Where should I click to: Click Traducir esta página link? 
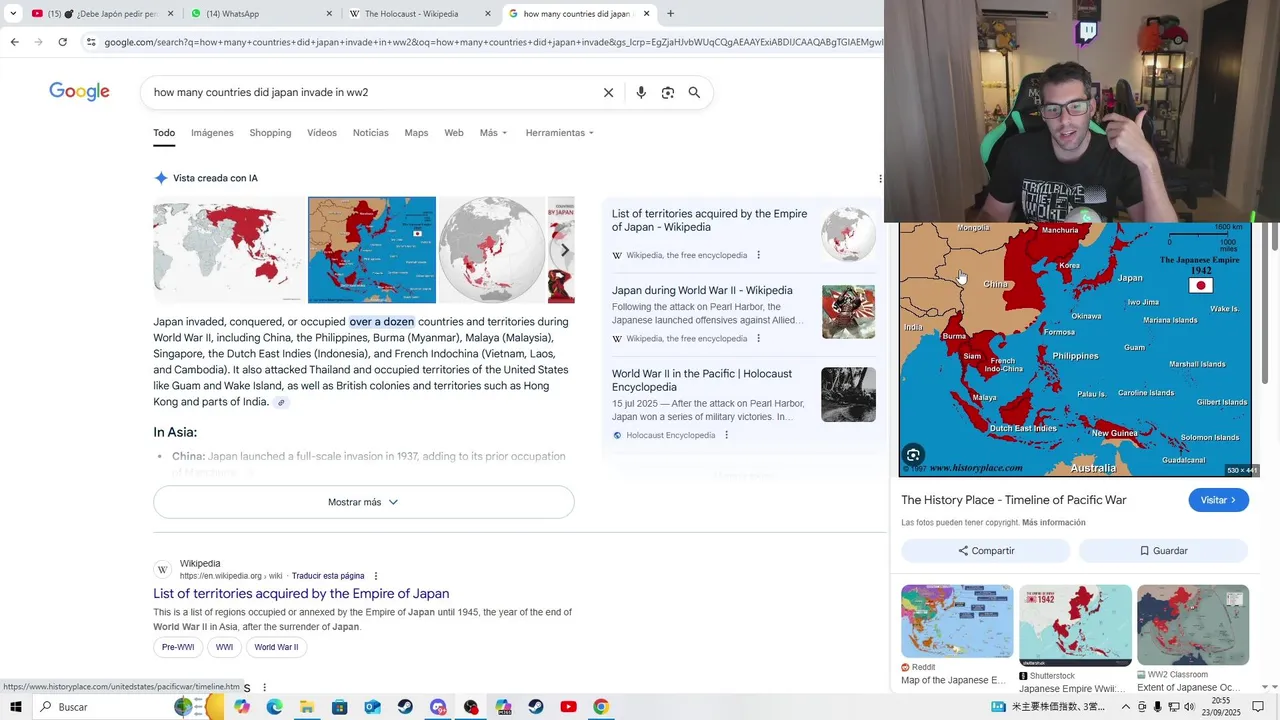tap(328, 576)
